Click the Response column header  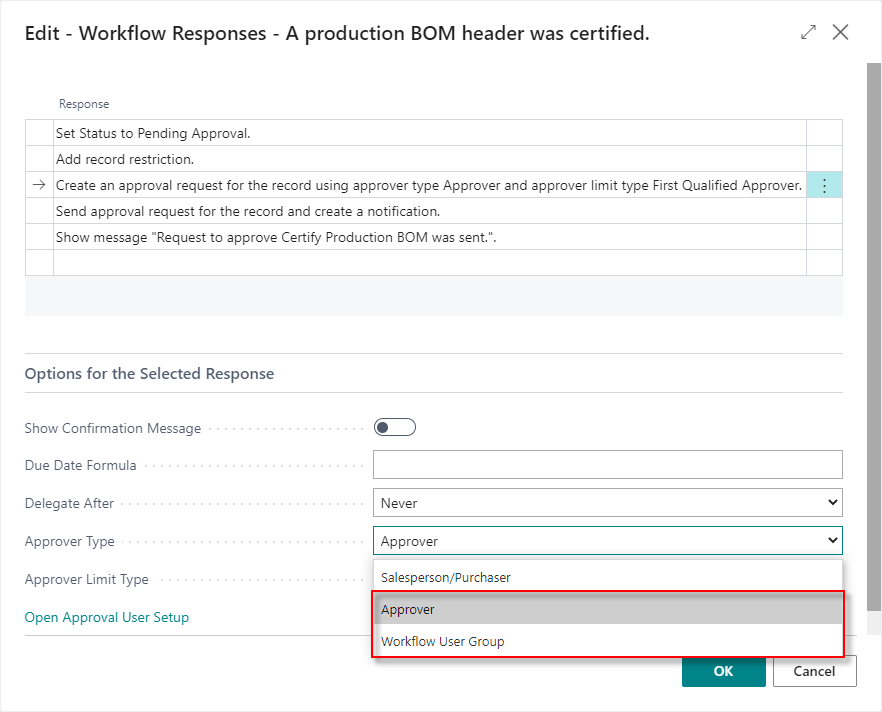point(84,104)
